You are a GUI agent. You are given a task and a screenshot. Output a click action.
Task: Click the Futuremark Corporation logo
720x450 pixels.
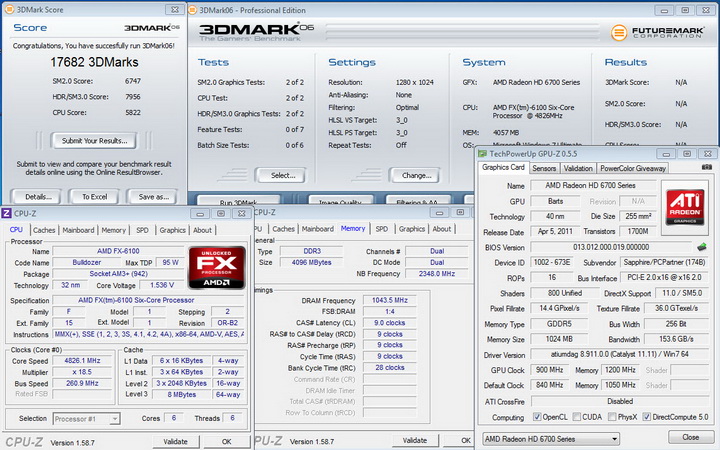(657, 32)
